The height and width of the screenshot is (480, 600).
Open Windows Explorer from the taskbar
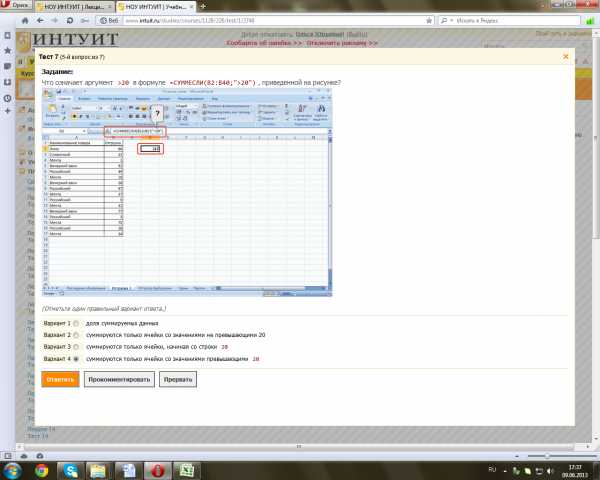[99, 470]
